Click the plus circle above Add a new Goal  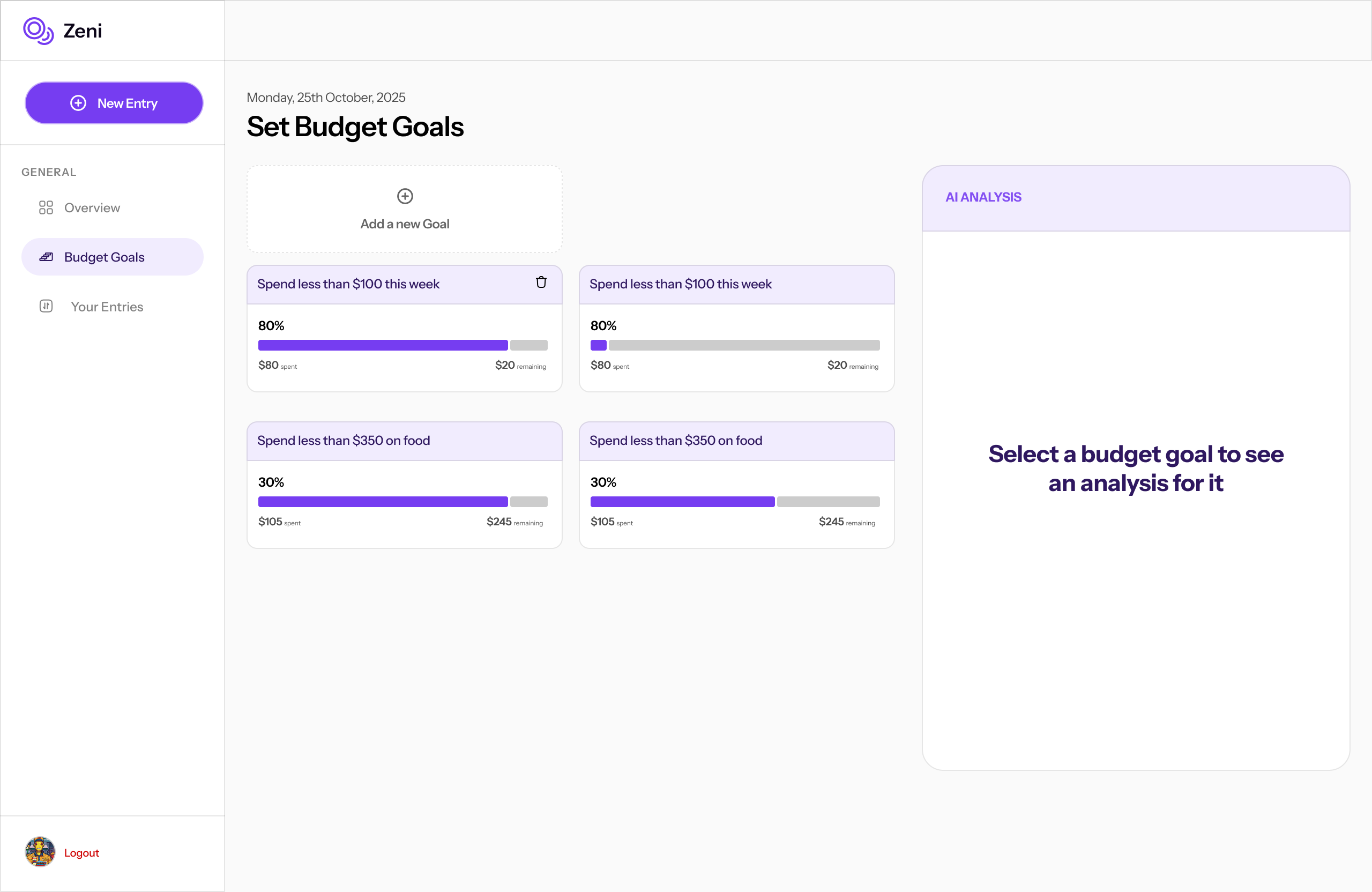point(405,196)
